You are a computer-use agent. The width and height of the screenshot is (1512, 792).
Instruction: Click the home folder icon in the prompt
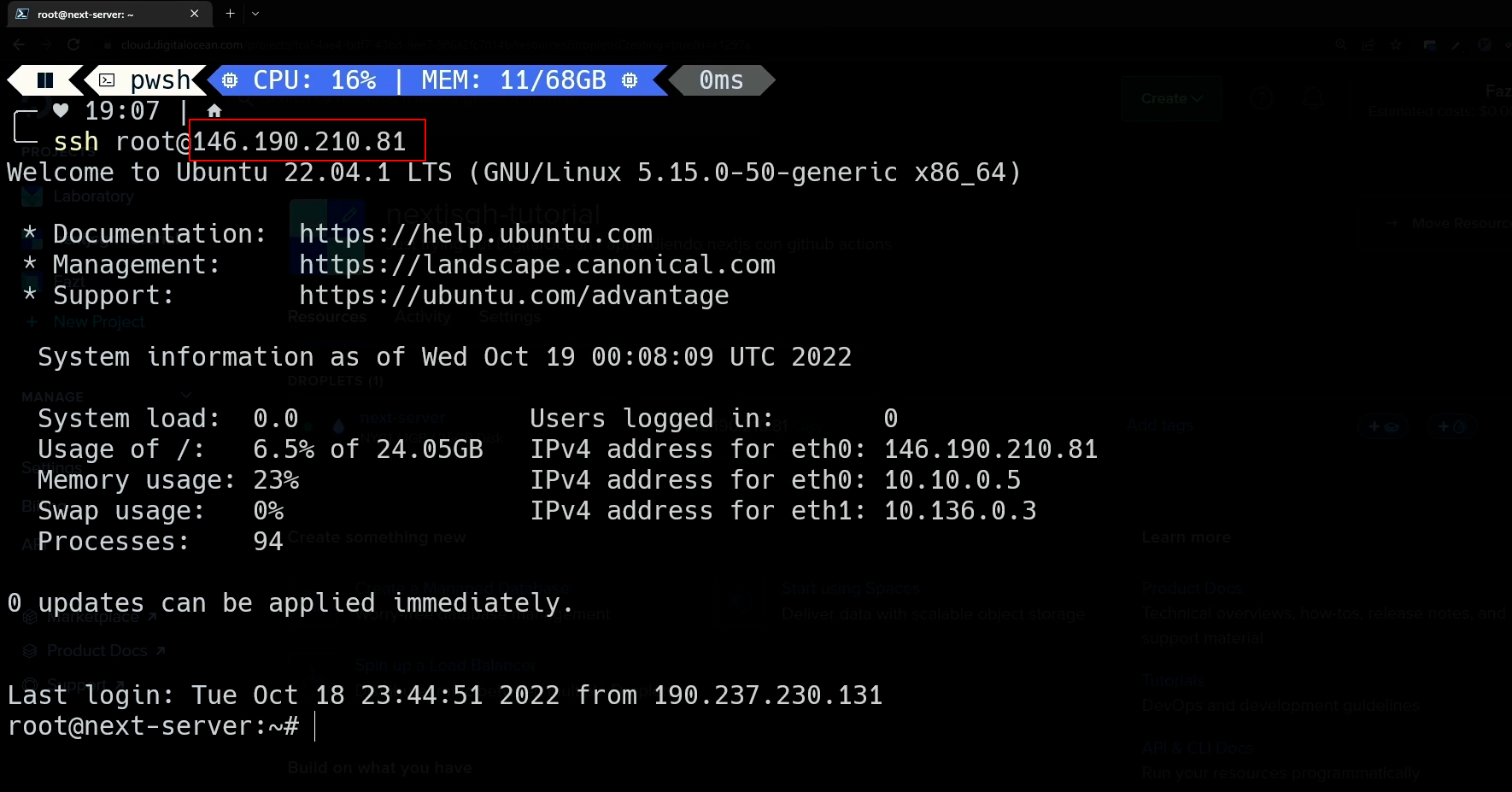(x=214, y=111)
